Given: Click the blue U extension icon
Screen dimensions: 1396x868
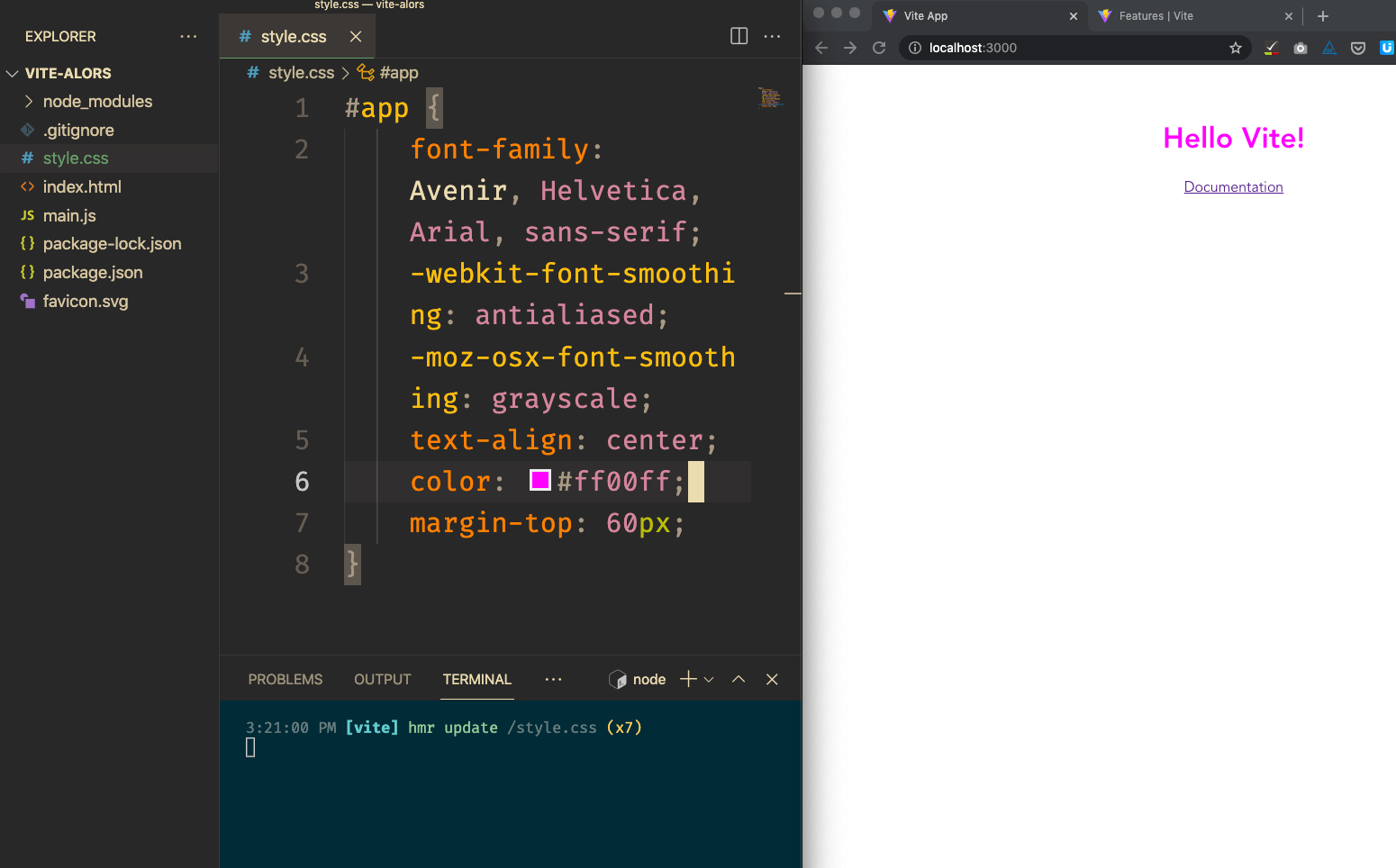Looking at the screenshot, I should click(x=1387, y=48).
